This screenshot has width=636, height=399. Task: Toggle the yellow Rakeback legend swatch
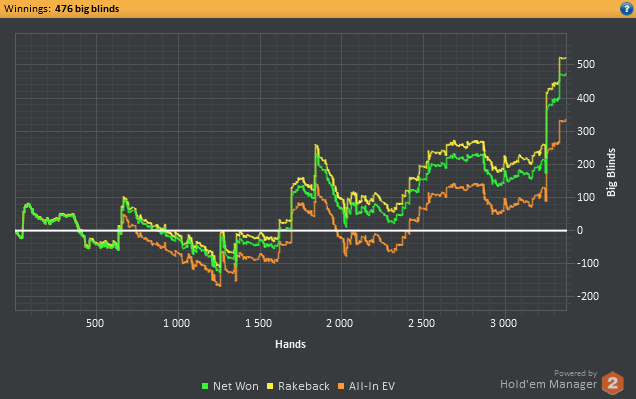tap(270, 386)
